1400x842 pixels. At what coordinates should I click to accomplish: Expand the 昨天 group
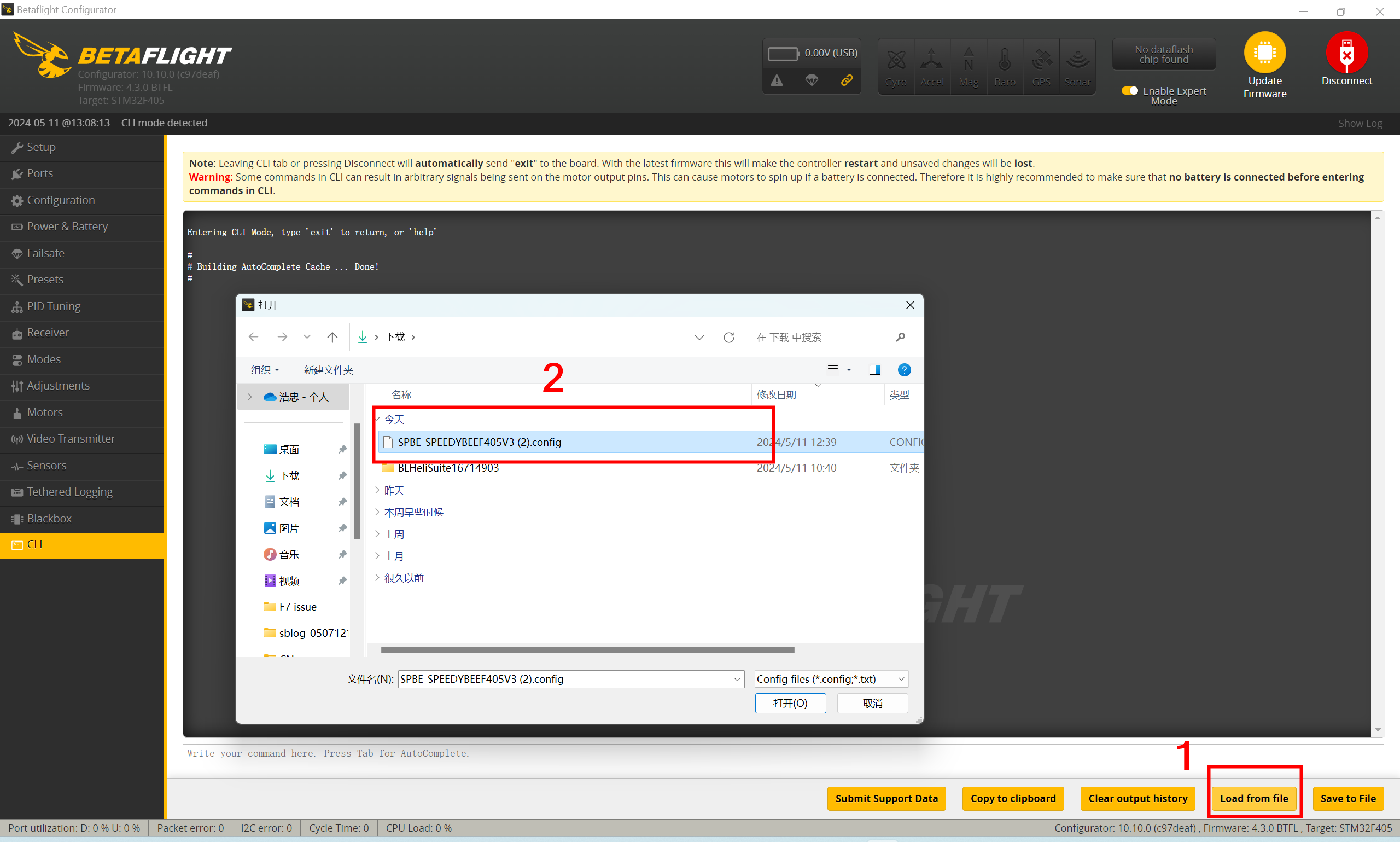(x=378, y=490)
